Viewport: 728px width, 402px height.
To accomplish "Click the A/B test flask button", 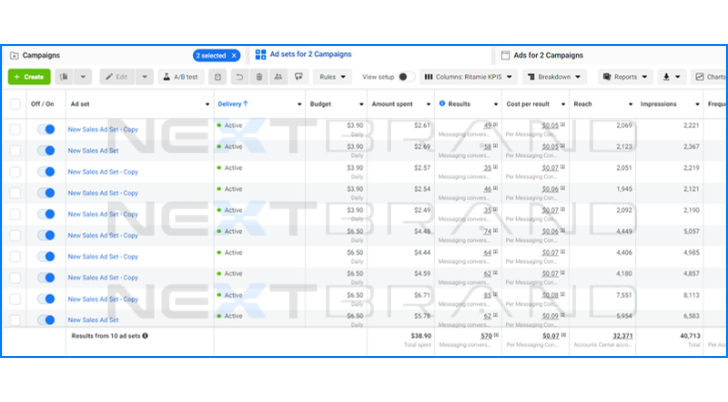I will (180, 77).
